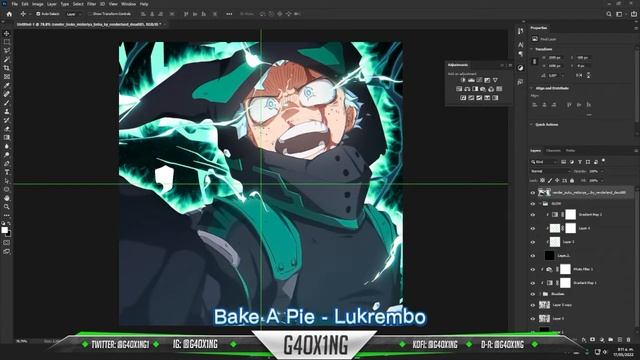Select the Lasso tool
Viewport: 640px width, 360px height.
pos(7,51)
